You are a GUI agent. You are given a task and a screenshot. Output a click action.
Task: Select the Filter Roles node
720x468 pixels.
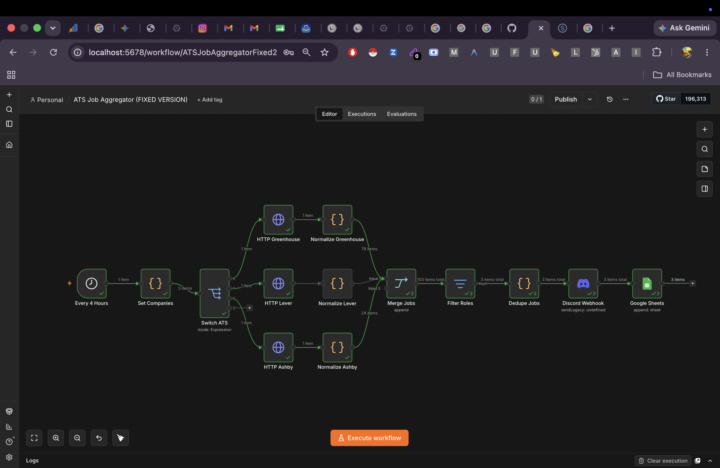coord(460,284)
